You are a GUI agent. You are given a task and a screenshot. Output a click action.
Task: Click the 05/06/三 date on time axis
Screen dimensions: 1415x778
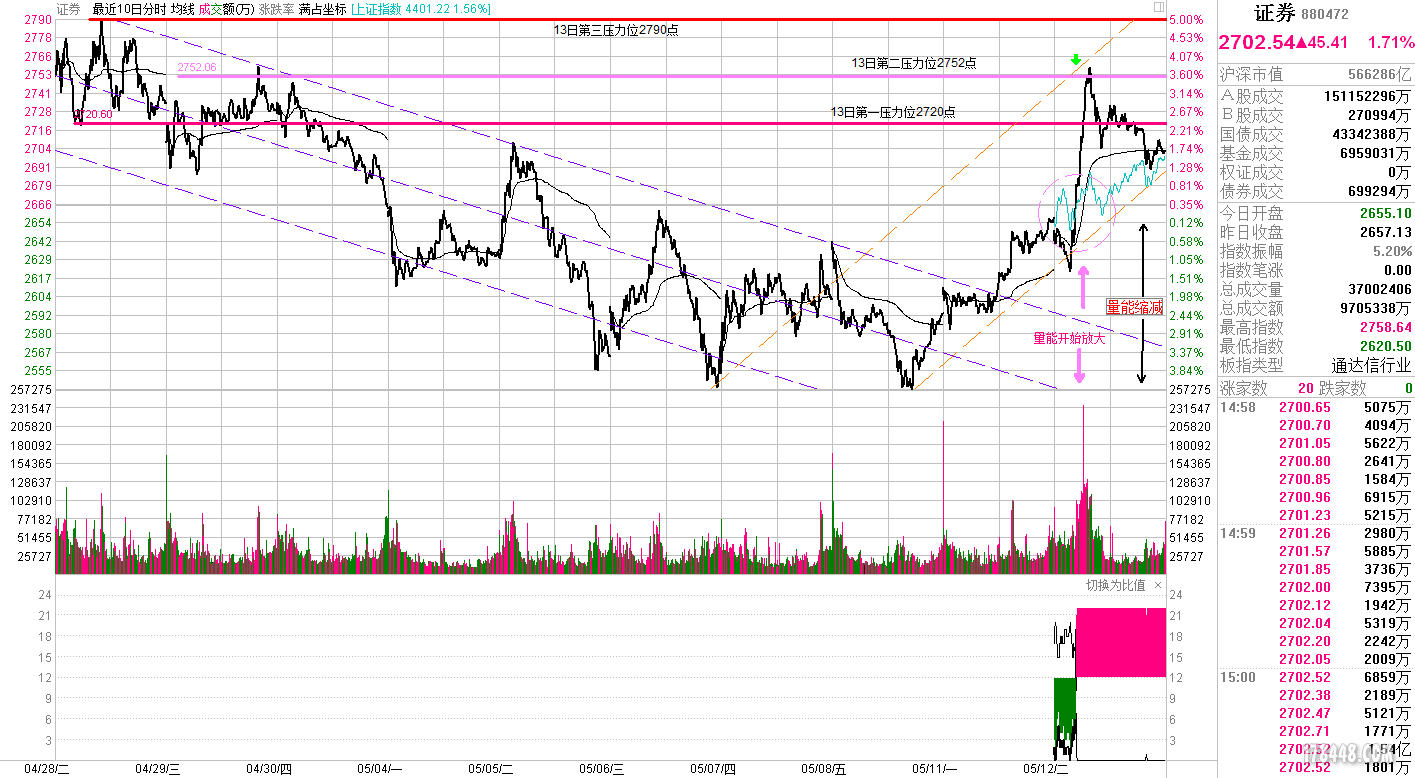[601, 769]
